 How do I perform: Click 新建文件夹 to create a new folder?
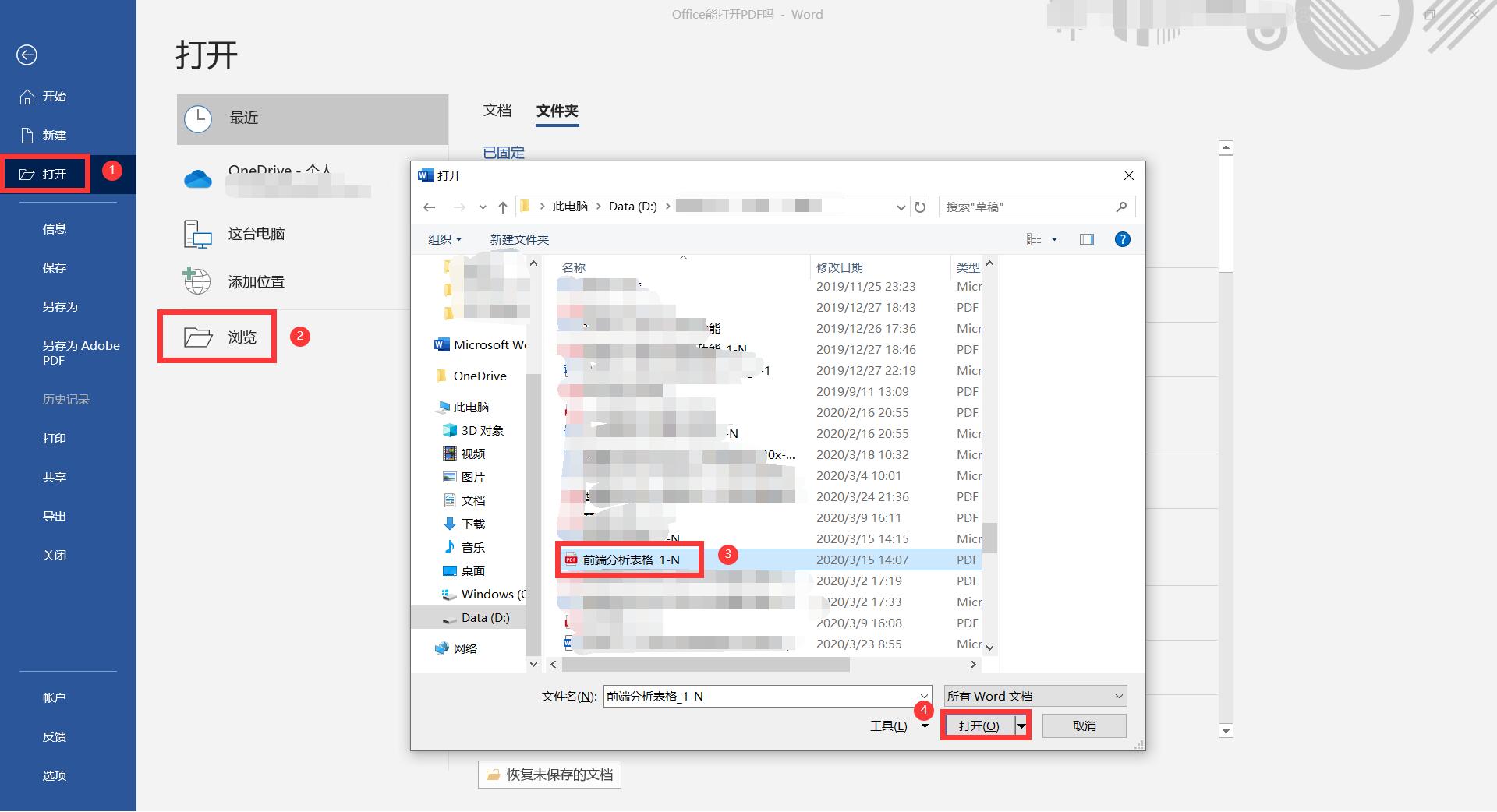518,239
